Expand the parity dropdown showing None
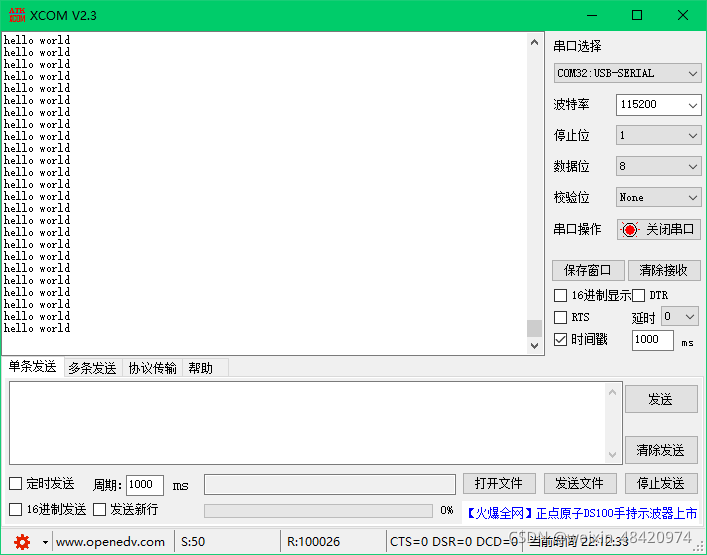 click(x=658, y=197)
